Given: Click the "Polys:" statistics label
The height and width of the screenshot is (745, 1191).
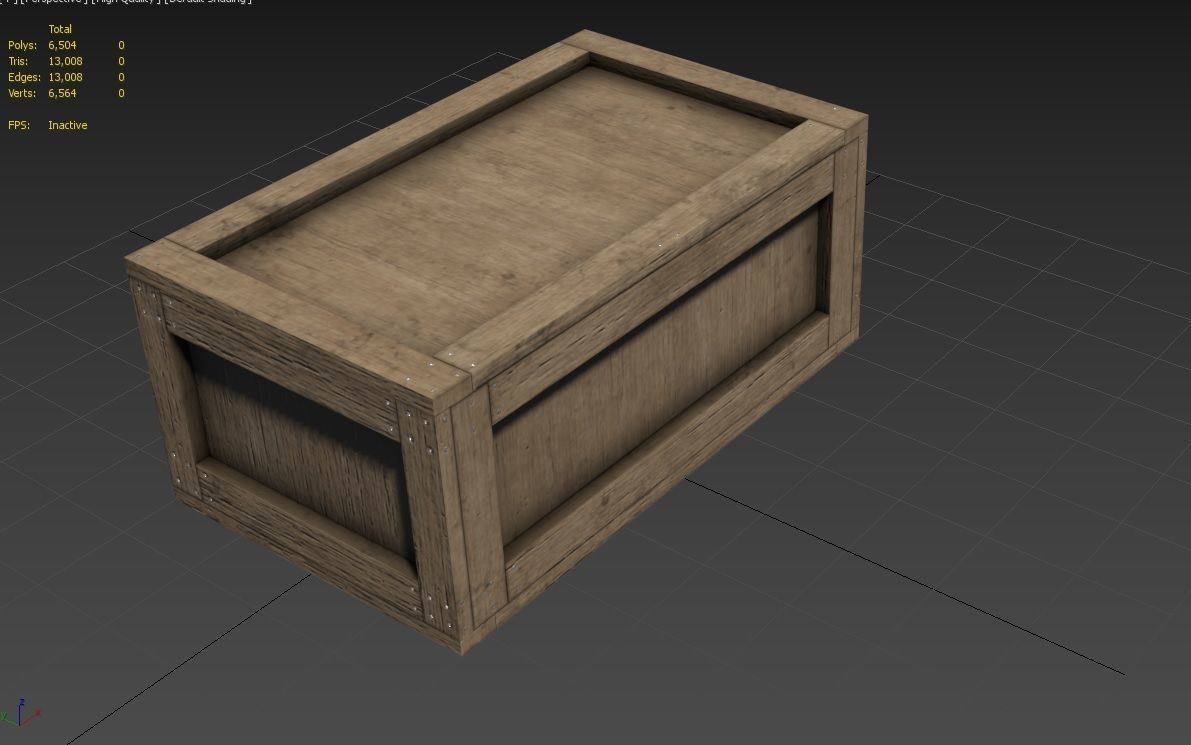Looking at the screenshot, I should [x=22, y=45].
